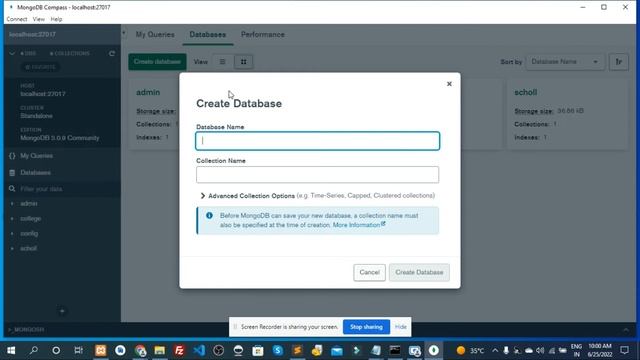Image resolution: width=640 pixels, height=360 pixels.
Task: Select the list view icon
Action: (222, 62)
